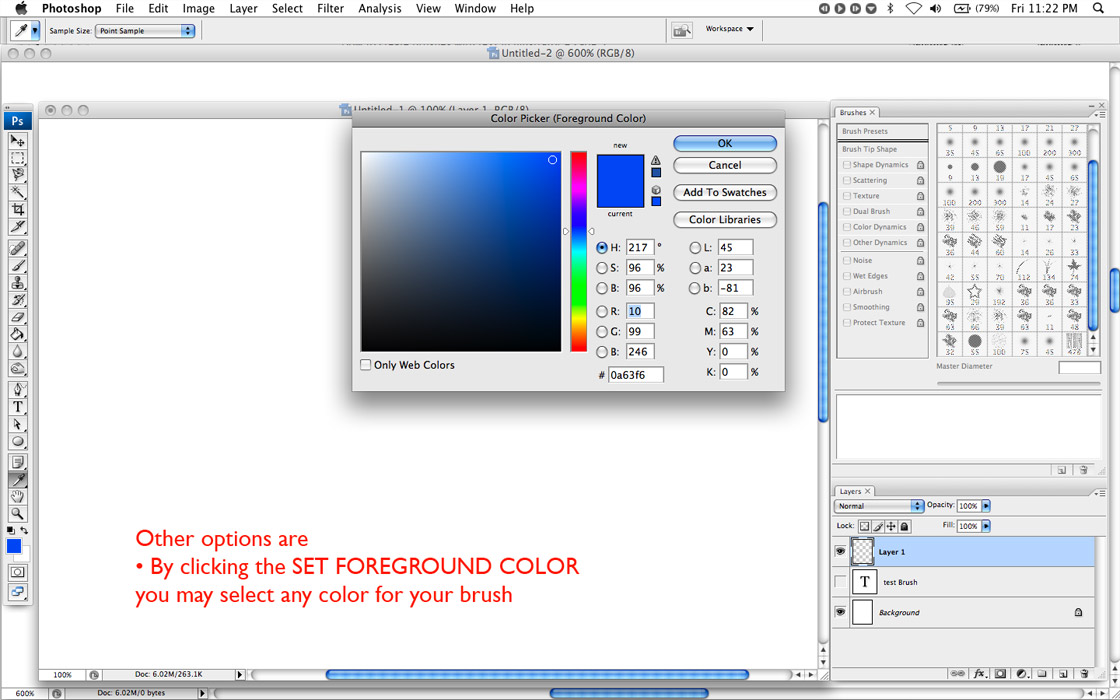The width and height of the screenshot is (1120, 700).
Task: Hide Layer 1 with its eye icon
Action: [840, 551]
